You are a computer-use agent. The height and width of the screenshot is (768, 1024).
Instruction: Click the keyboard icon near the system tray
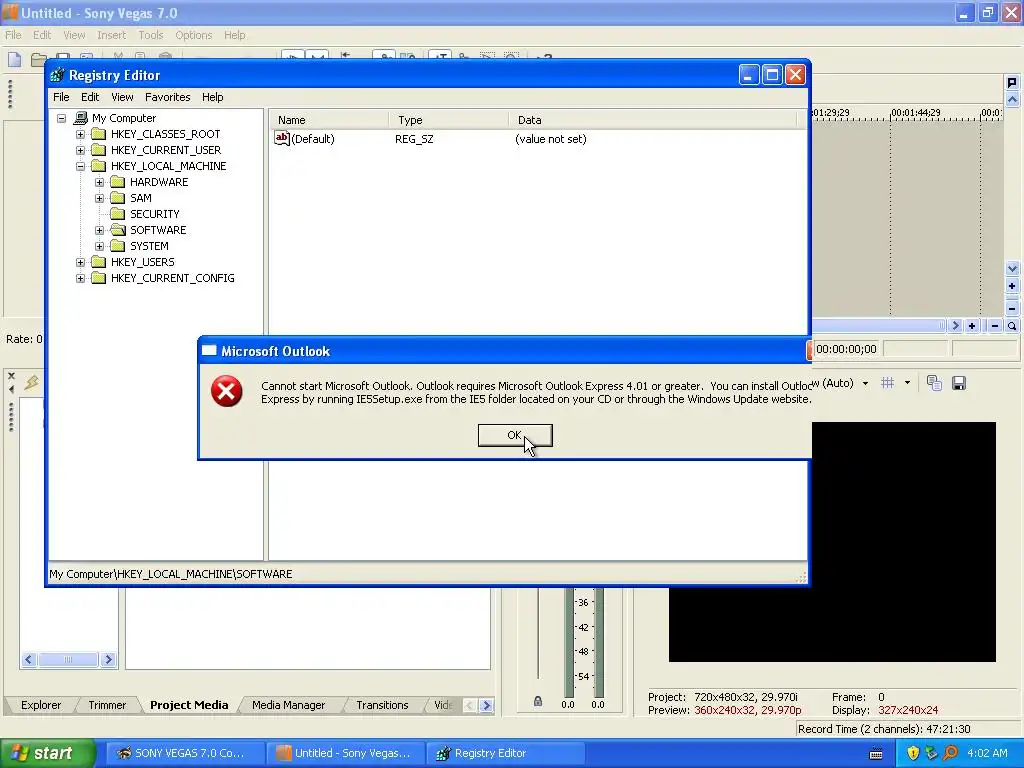876,754
